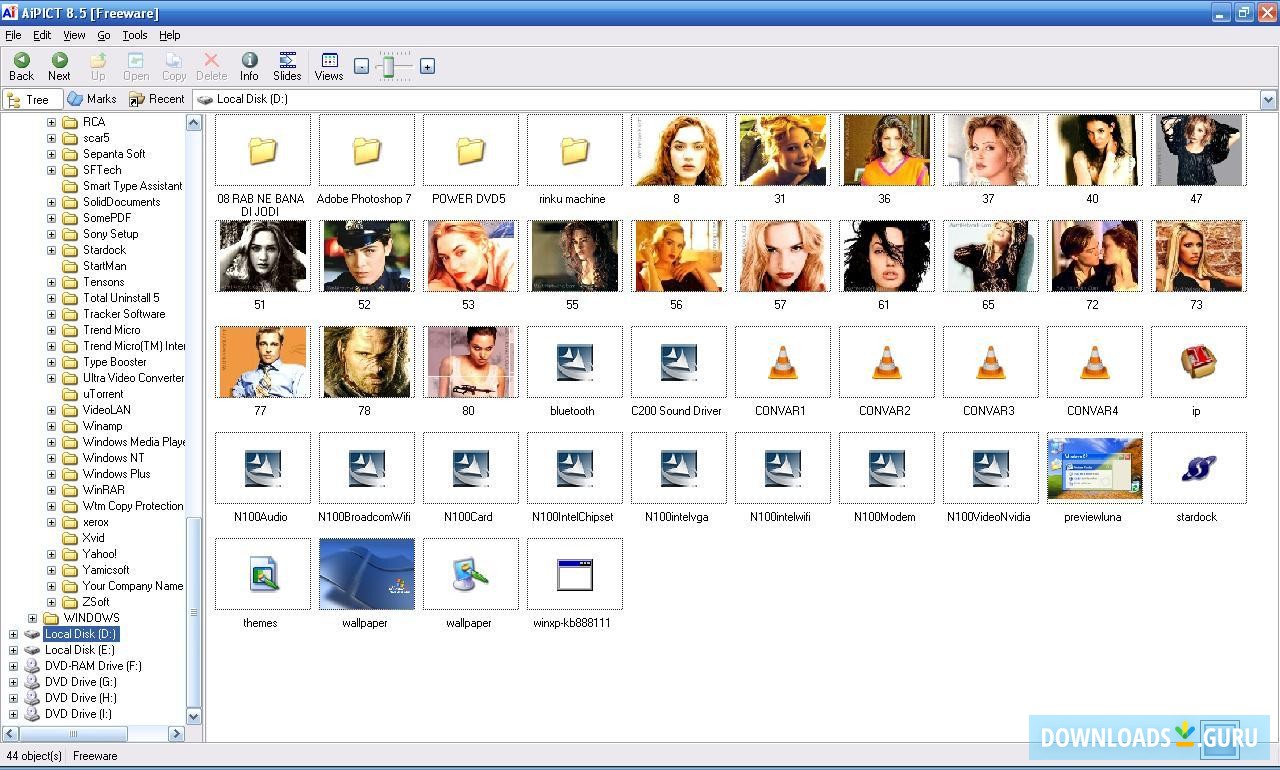Open the Help menu
1280x770 pixels.
(170, 35)
